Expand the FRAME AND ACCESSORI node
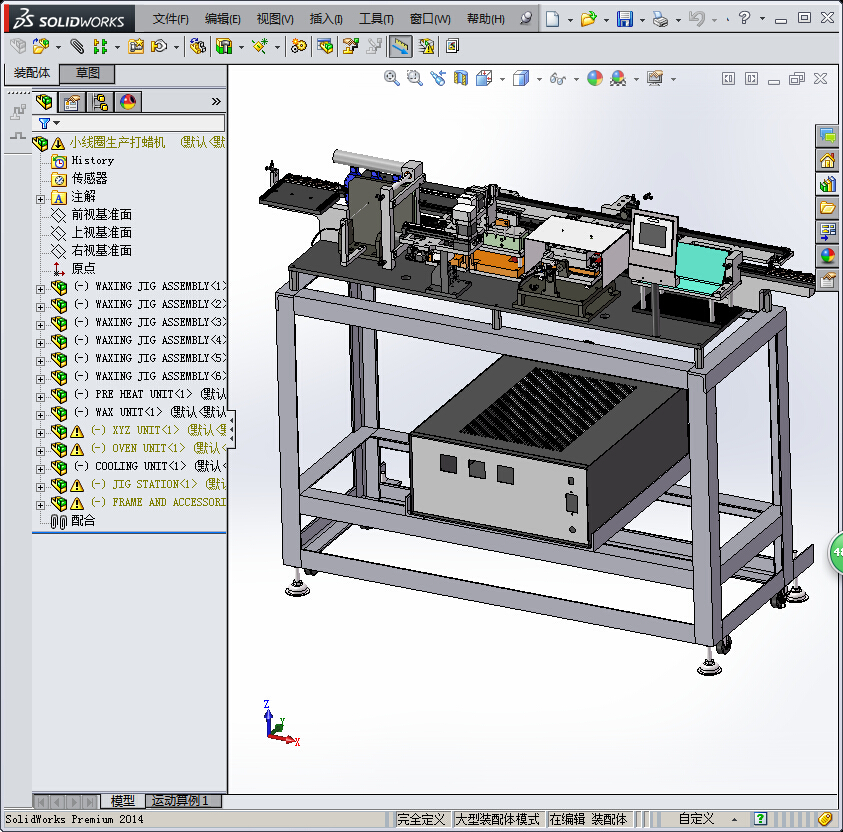 (x=40, y=505)
